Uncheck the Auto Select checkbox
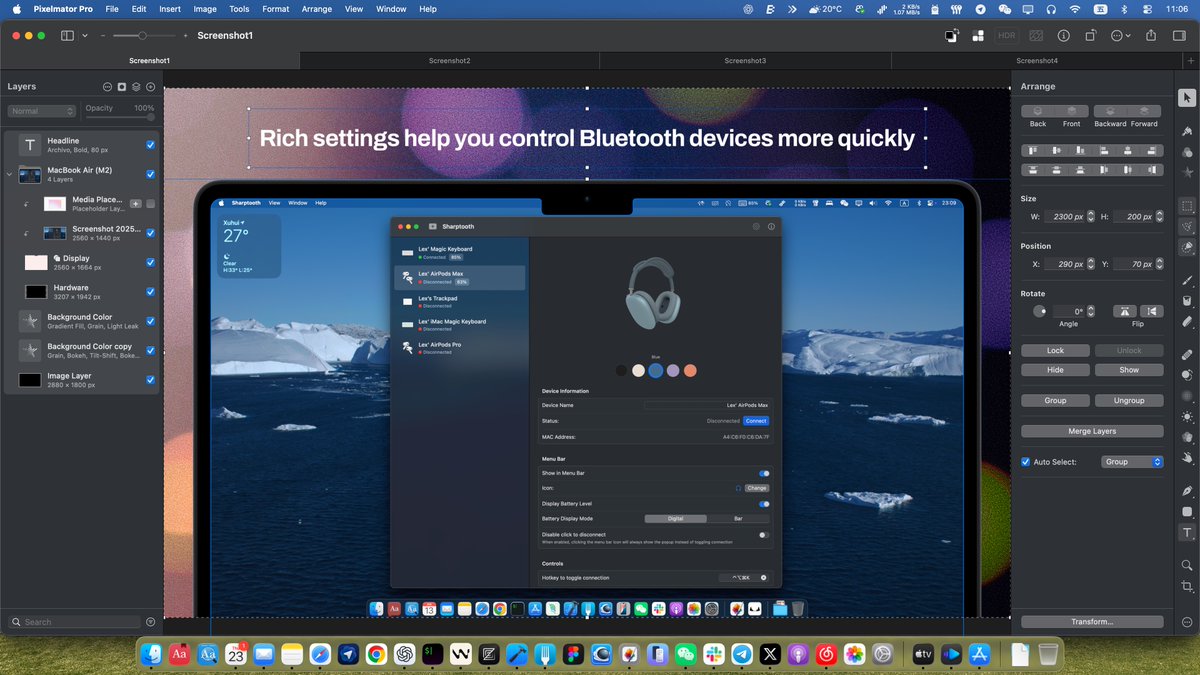This screenshot has height=675, width=1200. click(1025, 462)
